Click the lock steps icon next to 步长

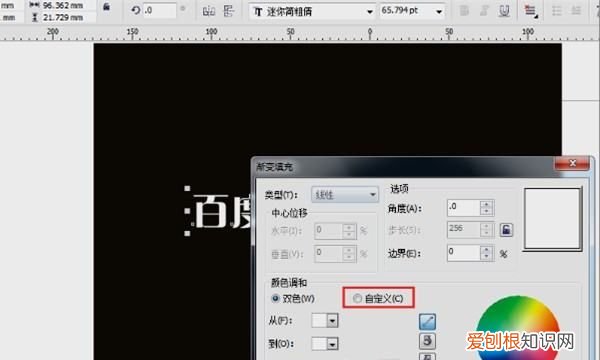pos(506,230)
